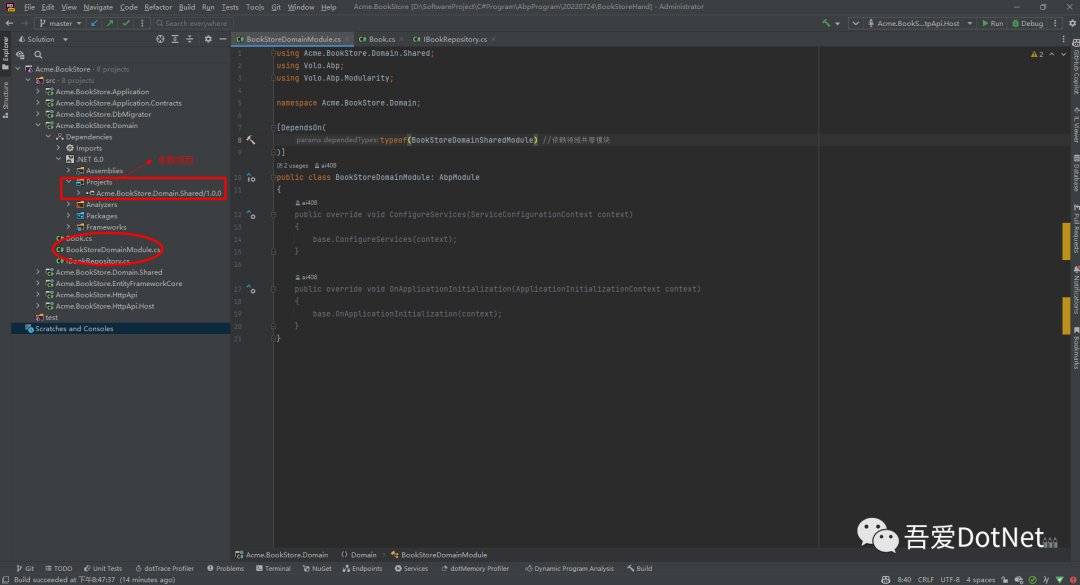Open the Structure tool window tab
The width and height of the screenshot is (1080, 585).
pyautogui.click(x=6, y=99)
